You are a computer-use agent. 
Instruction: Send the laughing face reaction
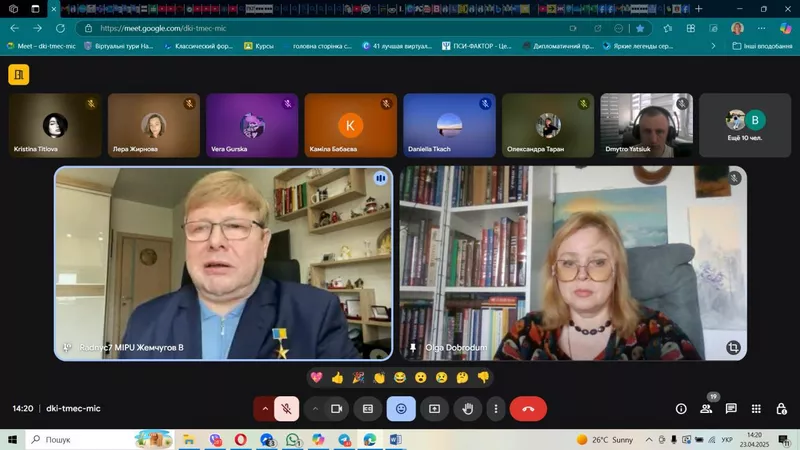click(400, 378)
